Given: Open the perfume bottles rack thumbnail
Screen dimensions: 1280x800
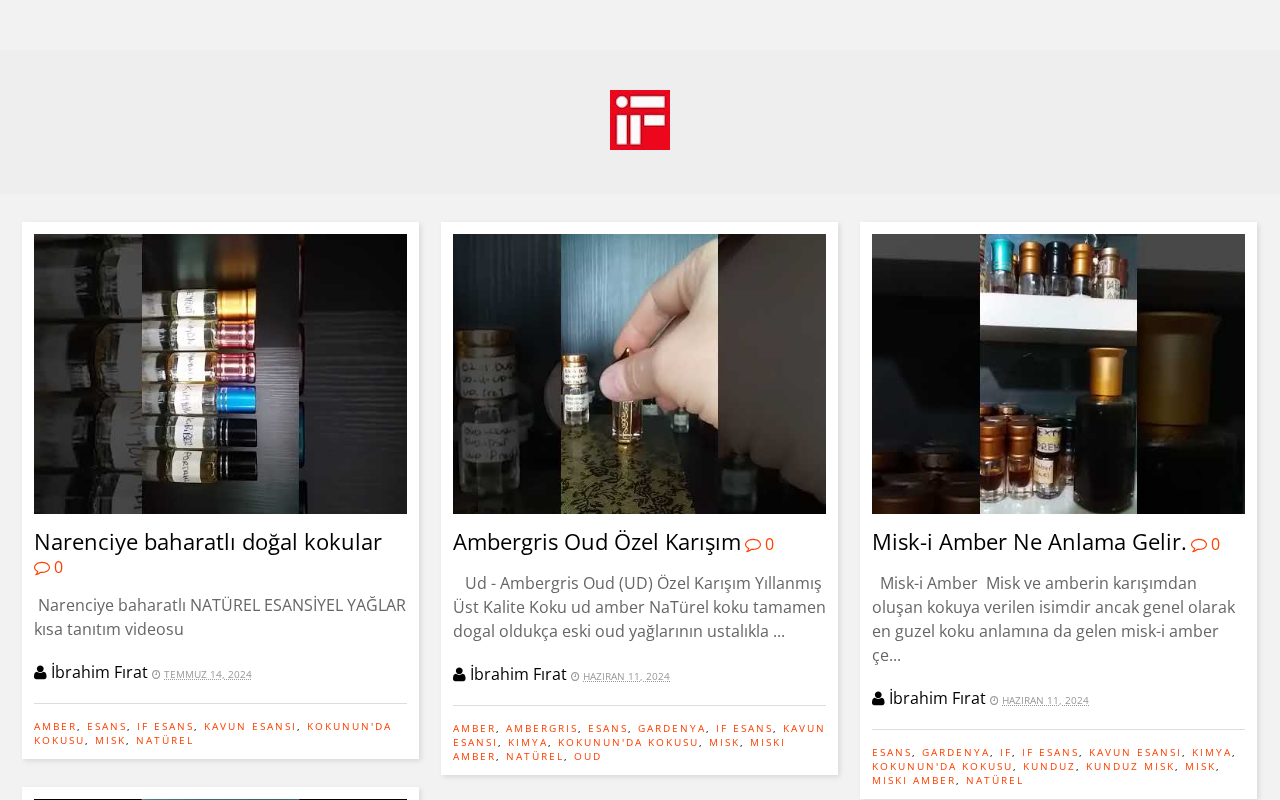Looking at the screenshot, I should (x=220, y=374).
